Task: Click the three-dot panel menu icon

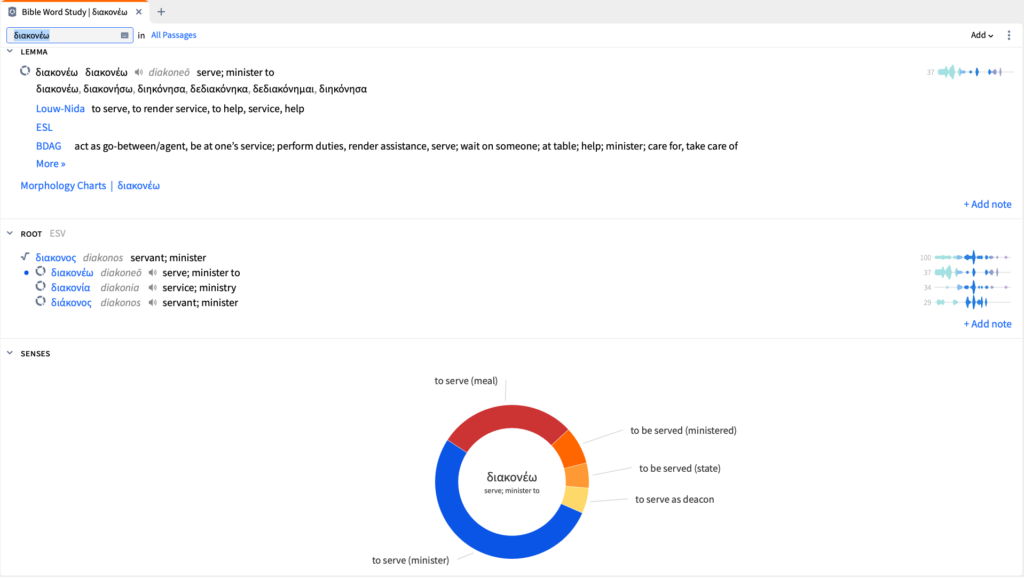Action: (x=1009, y=35)
